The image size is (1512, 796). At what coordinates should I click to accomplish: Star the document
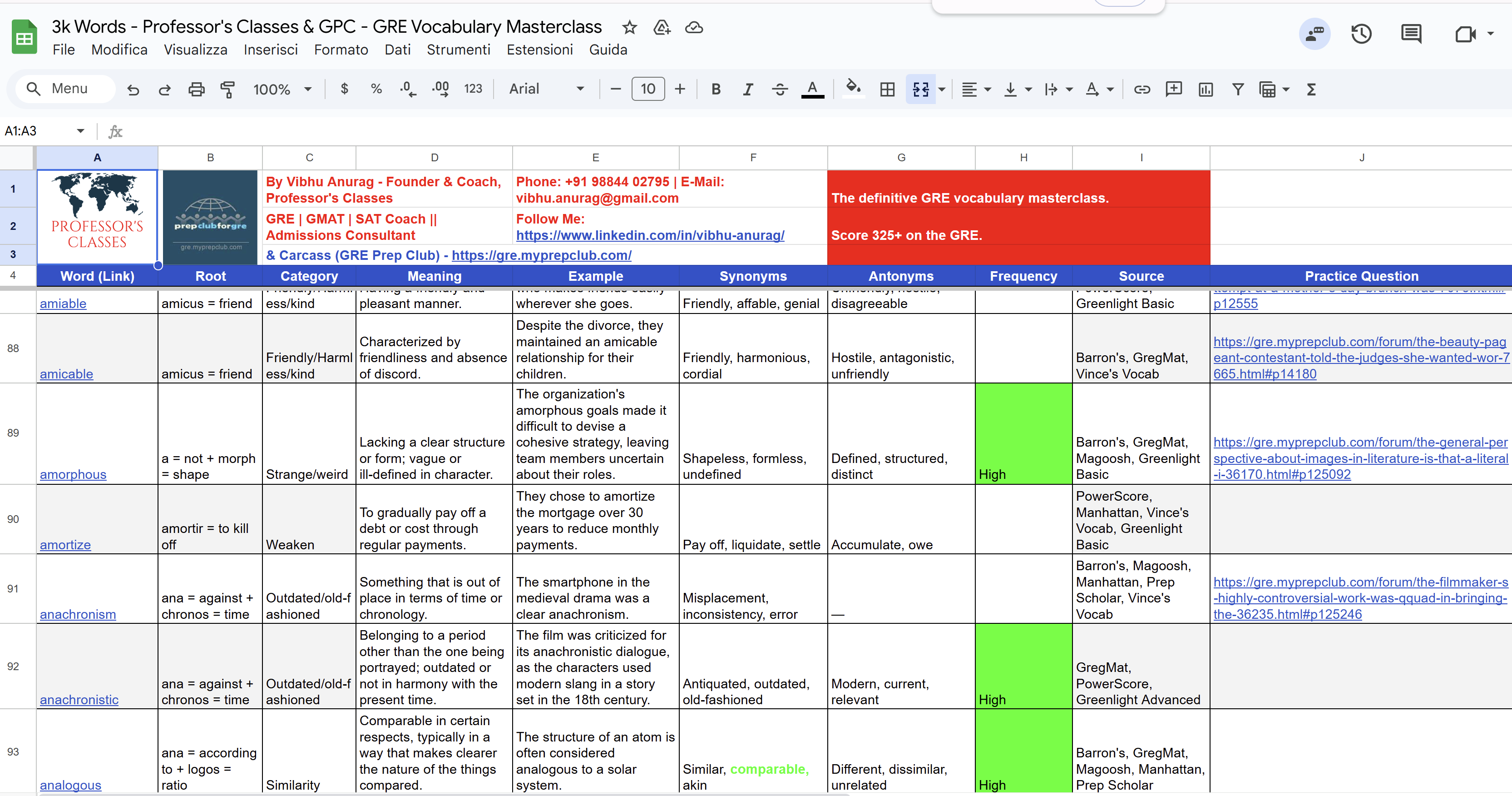pyautogui.click(x=629, y=27)
